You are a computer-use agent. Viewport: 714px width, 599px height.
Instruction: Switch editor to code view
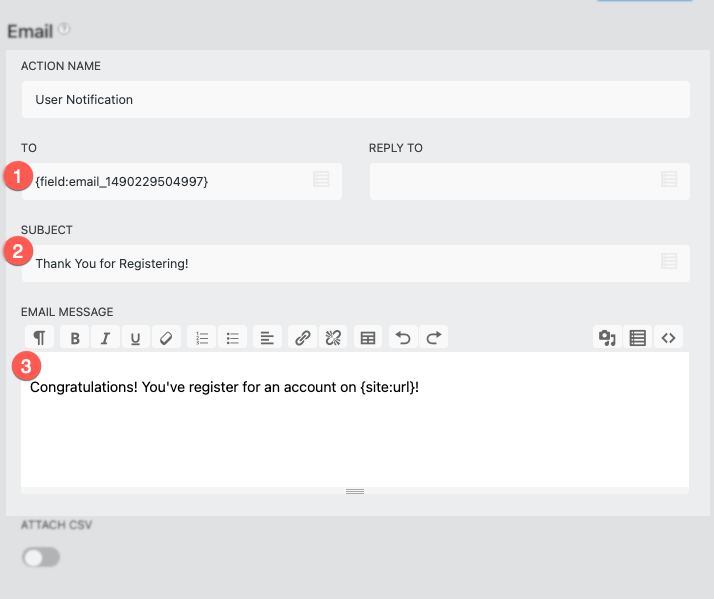[x=669, y=338]
